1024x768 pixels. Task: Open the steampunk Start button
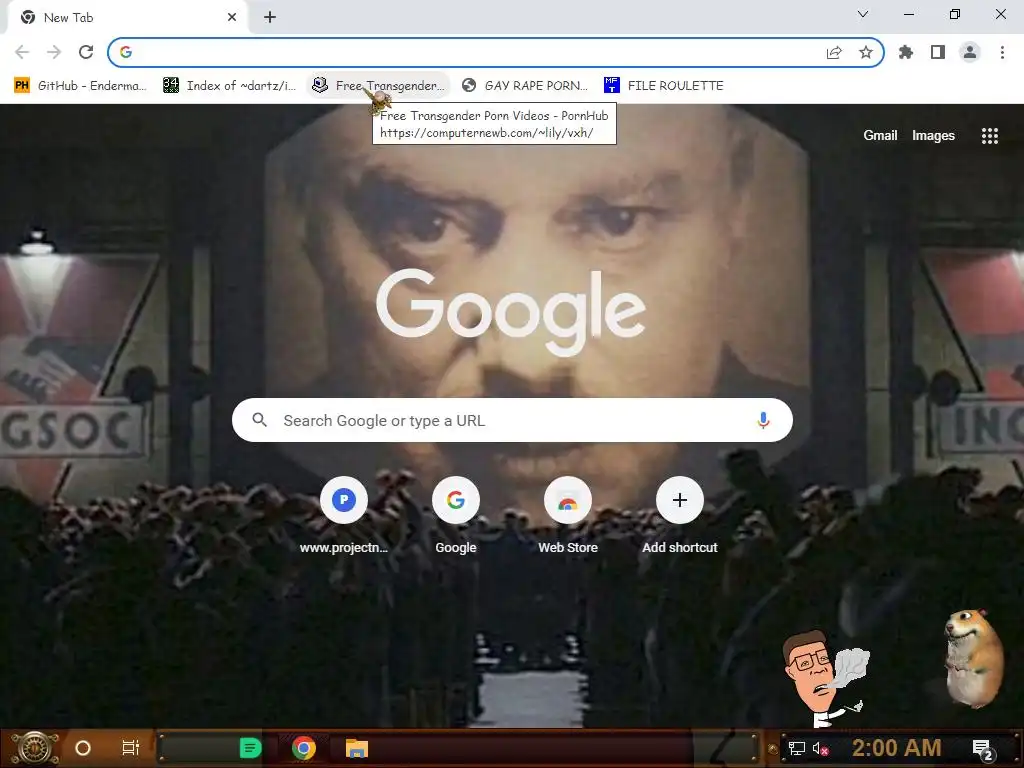coord(35,748)
